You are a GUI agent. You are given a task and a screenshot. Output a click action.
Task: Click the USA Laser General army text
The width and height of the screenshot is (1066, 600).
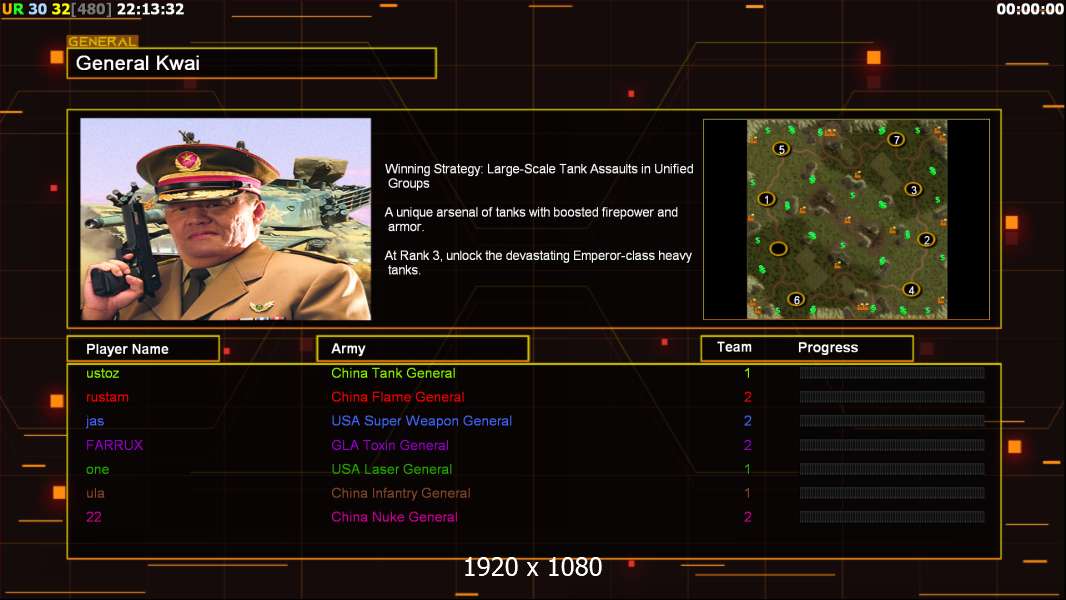pyautogui.click(x=392, y=470)
